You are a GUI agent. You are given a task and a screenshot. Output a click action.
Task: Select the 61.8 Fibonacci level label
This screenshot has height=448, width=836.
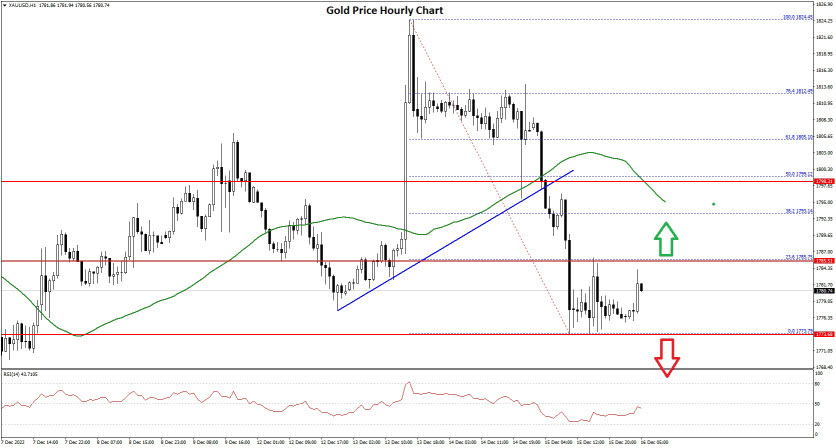pos(798,137)
